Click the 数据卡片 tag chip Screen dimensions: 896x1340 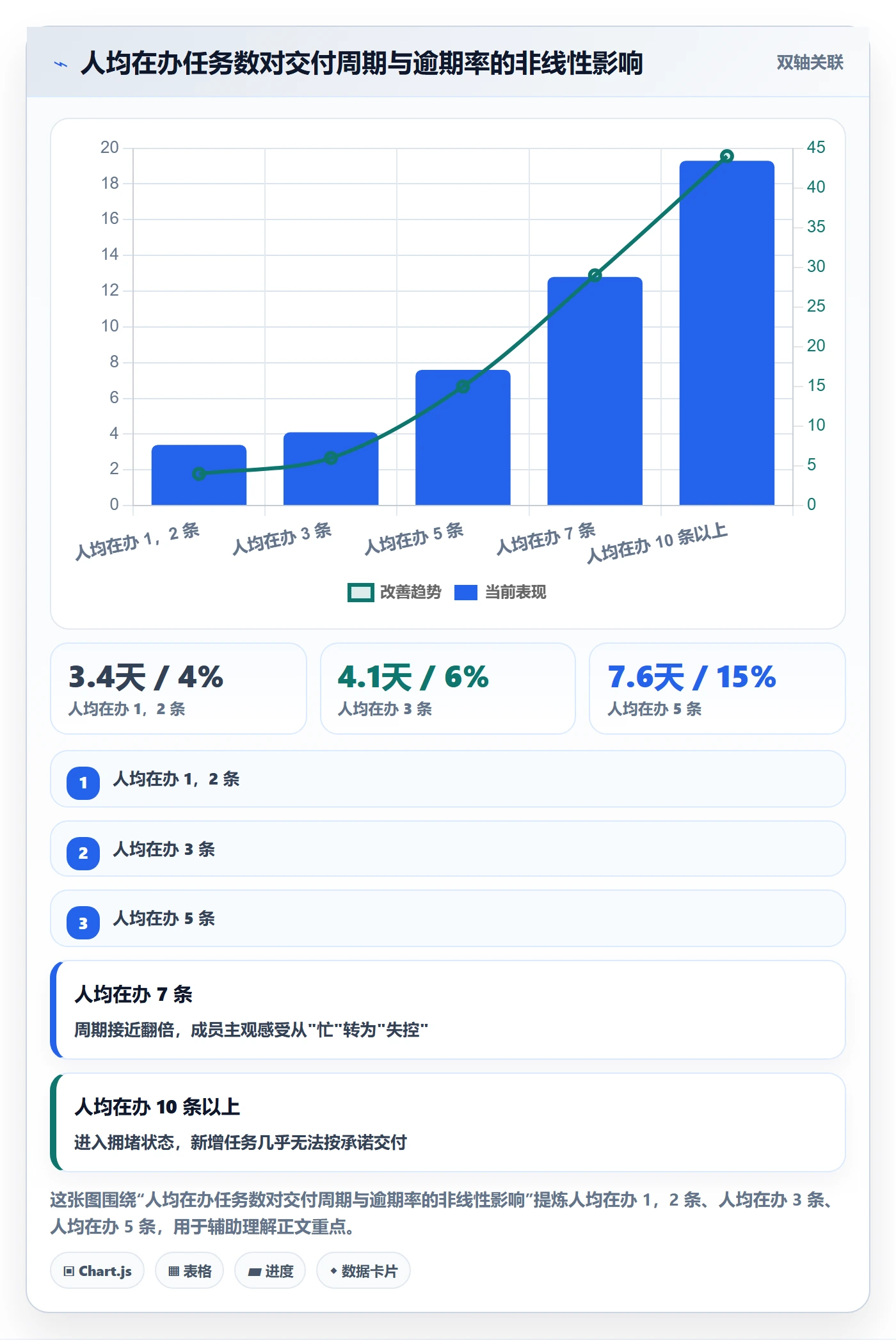point(364,1271)
